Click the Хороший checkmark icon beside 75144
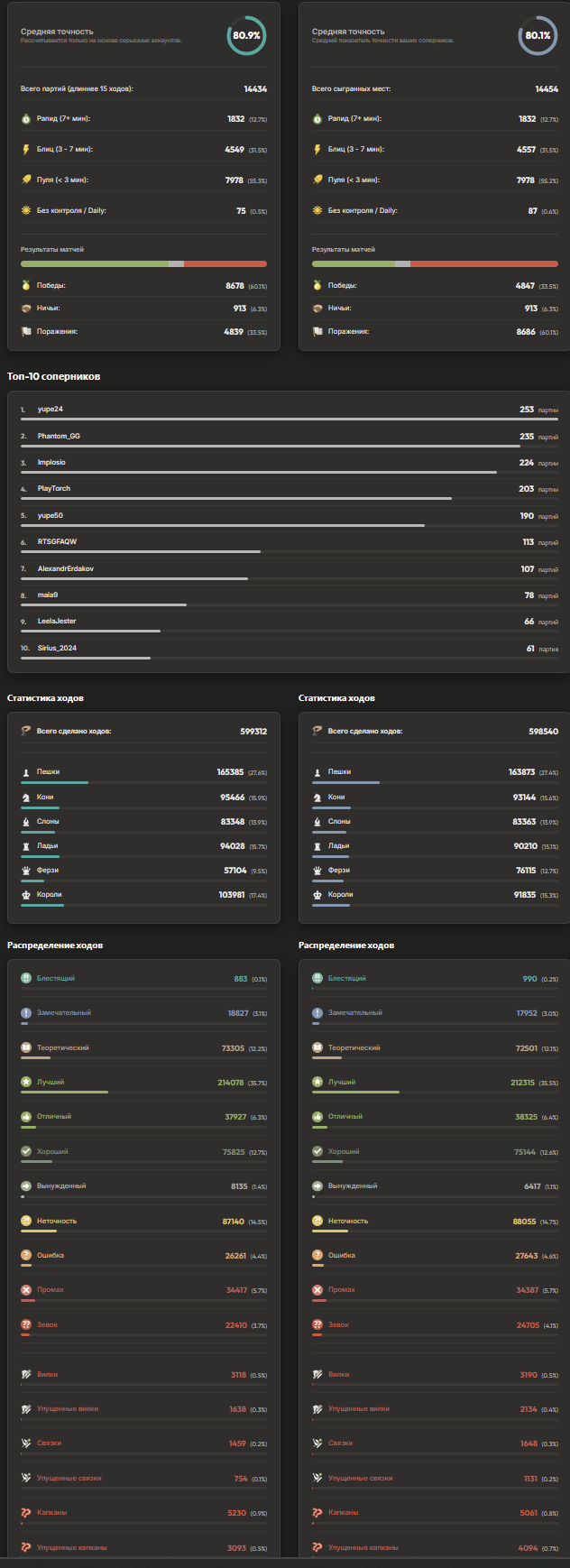Screen dimensions: 570x1568 click(x=317, y=1151)
